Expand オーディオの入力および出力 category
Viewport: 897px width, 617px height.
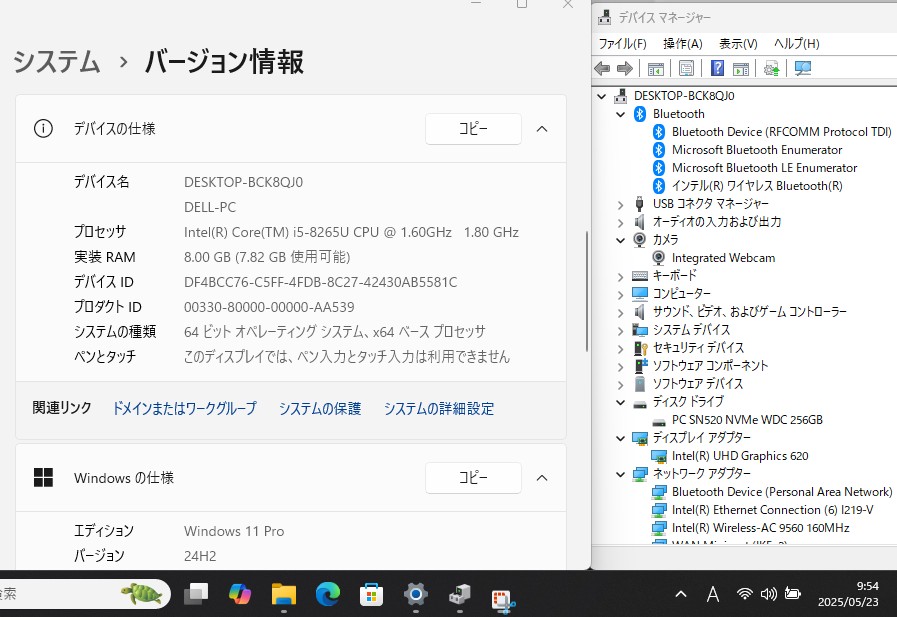tap(620, 222)
